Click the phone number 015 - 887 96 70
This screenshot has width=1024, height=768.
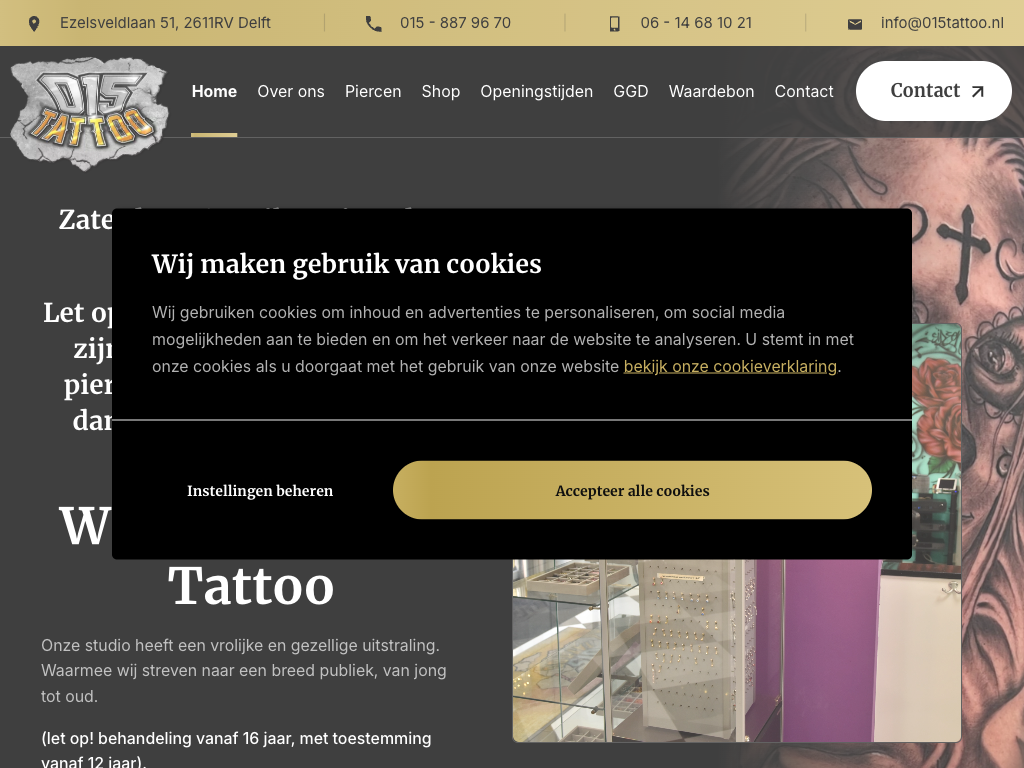455,23
